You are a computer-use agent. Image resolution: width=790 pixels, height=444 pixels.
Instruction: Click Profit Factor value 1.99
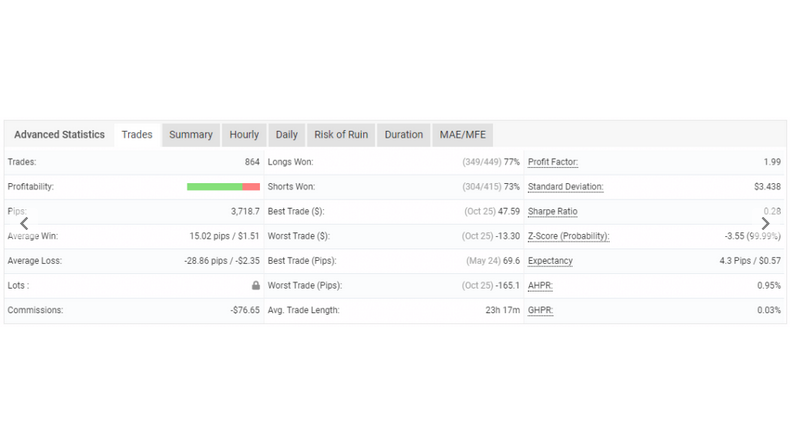(x=772, y=162)
